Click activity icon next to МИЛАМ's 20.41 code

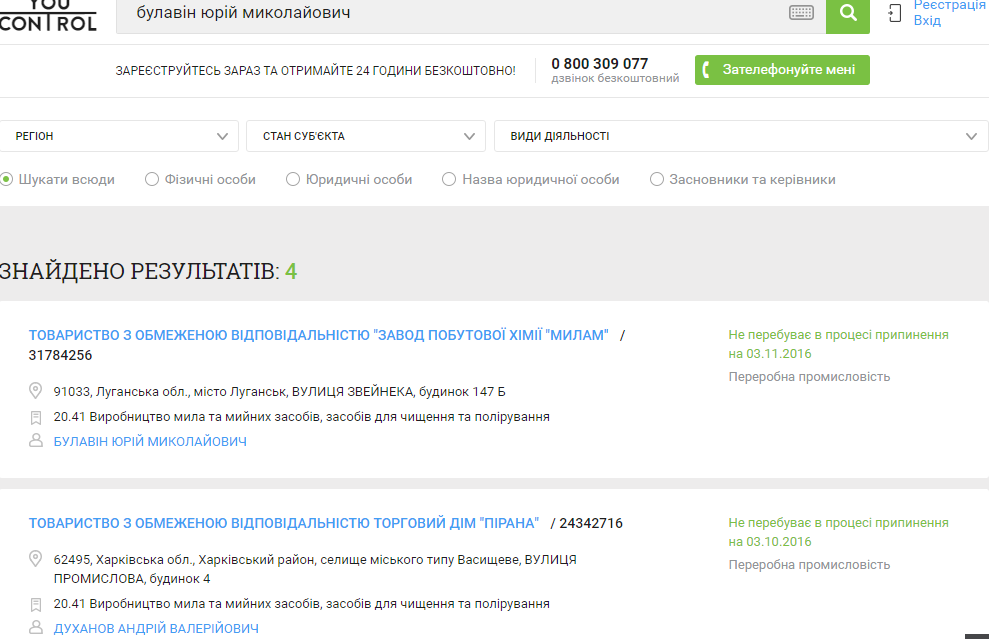[x=36, y=417]
